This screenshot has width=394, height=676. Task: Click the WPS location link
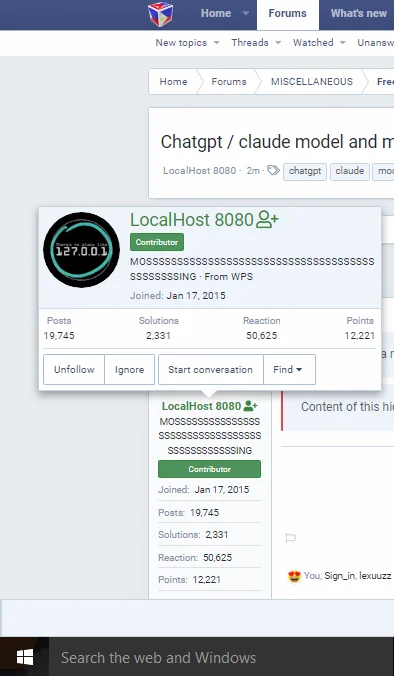(240, 277)
